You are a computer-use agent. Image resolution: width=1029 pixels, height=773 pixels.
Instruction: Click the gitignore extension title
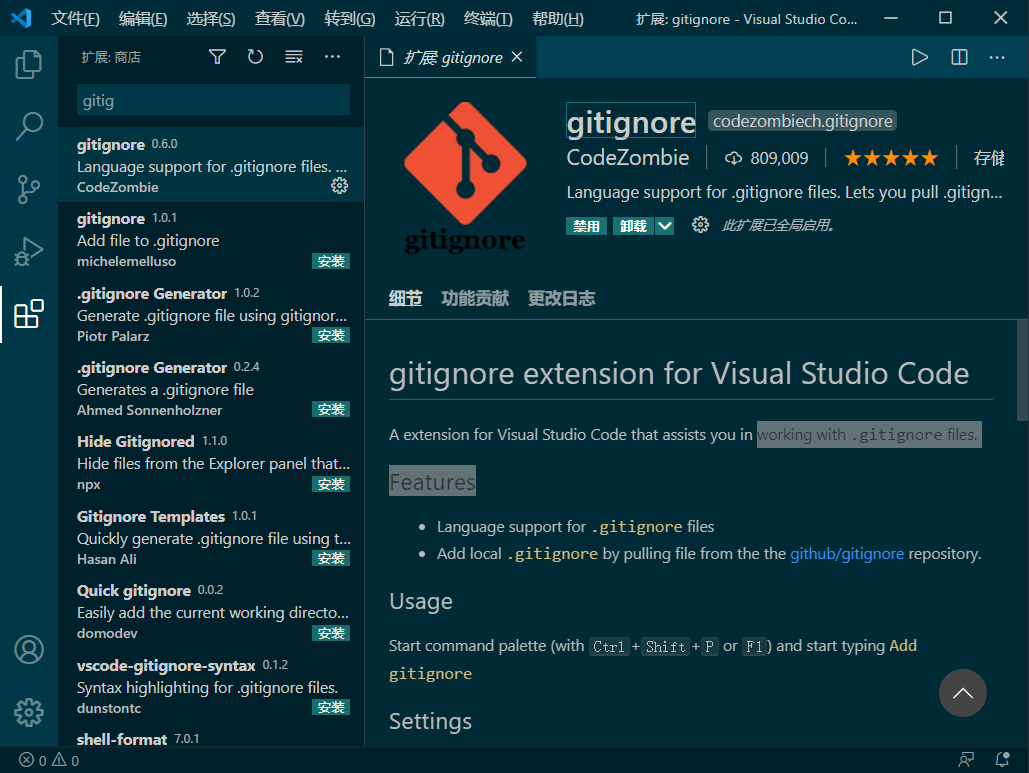tap(631, 122)
